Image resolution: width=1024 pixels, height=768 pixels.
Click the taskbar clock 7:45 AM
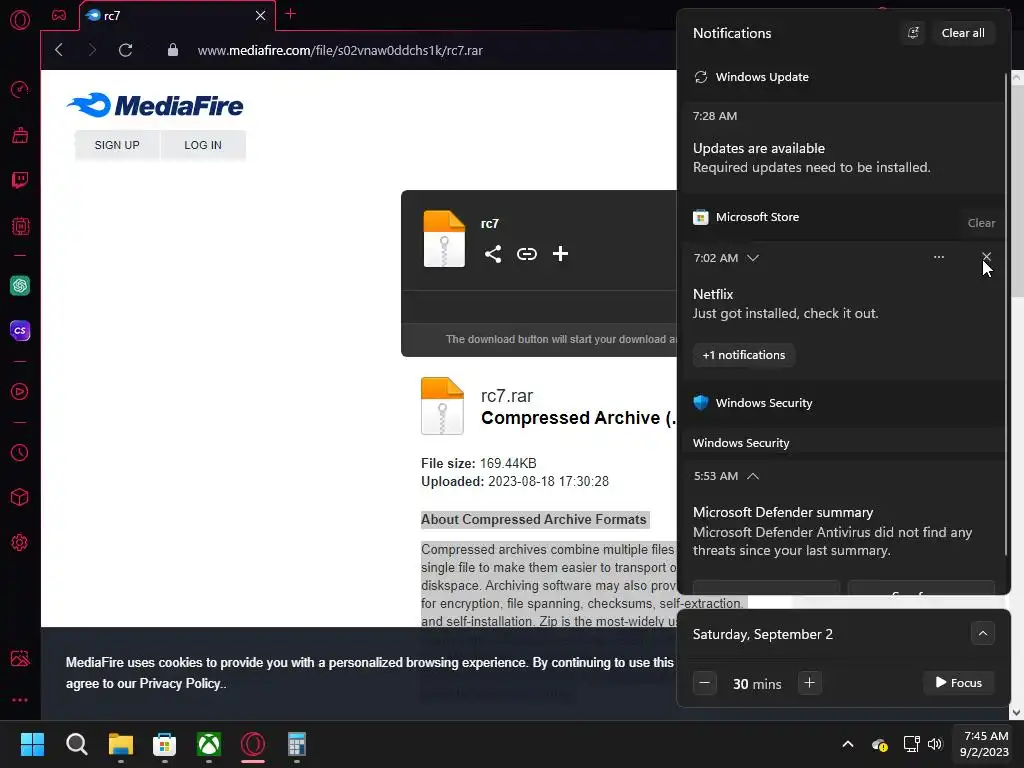click(984, 744)
